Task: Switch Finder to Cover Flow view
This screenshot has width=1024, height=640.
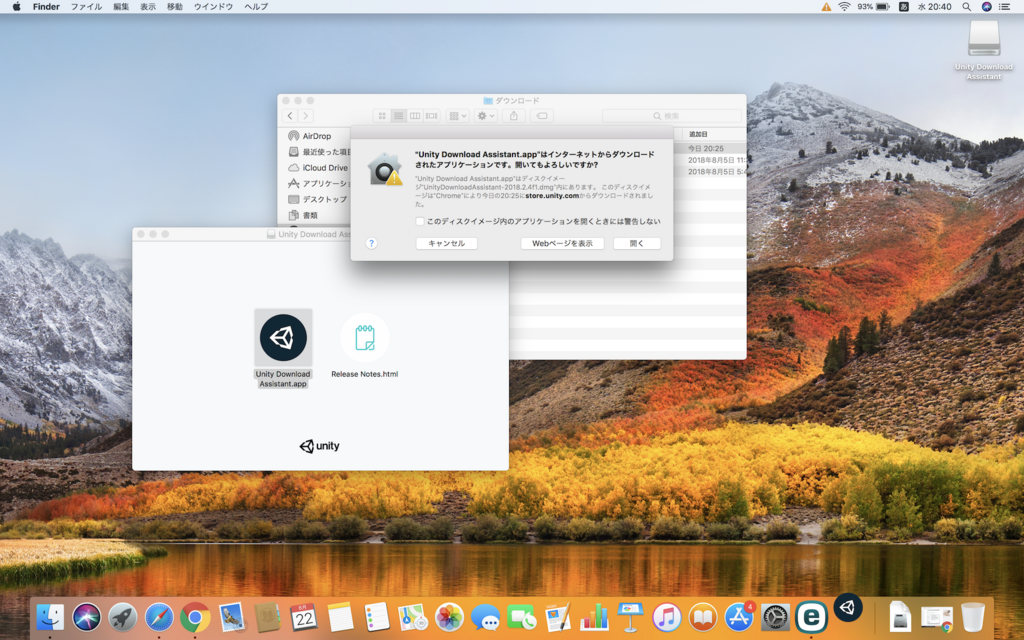Action: tap(432, 116)
